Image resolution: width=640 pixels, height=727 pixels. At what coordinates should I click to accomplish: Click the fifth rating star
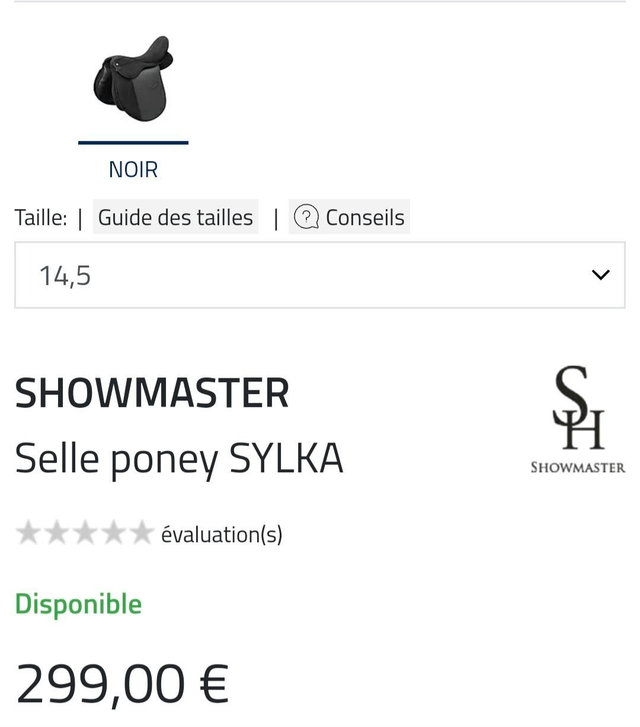pos(141,534)
